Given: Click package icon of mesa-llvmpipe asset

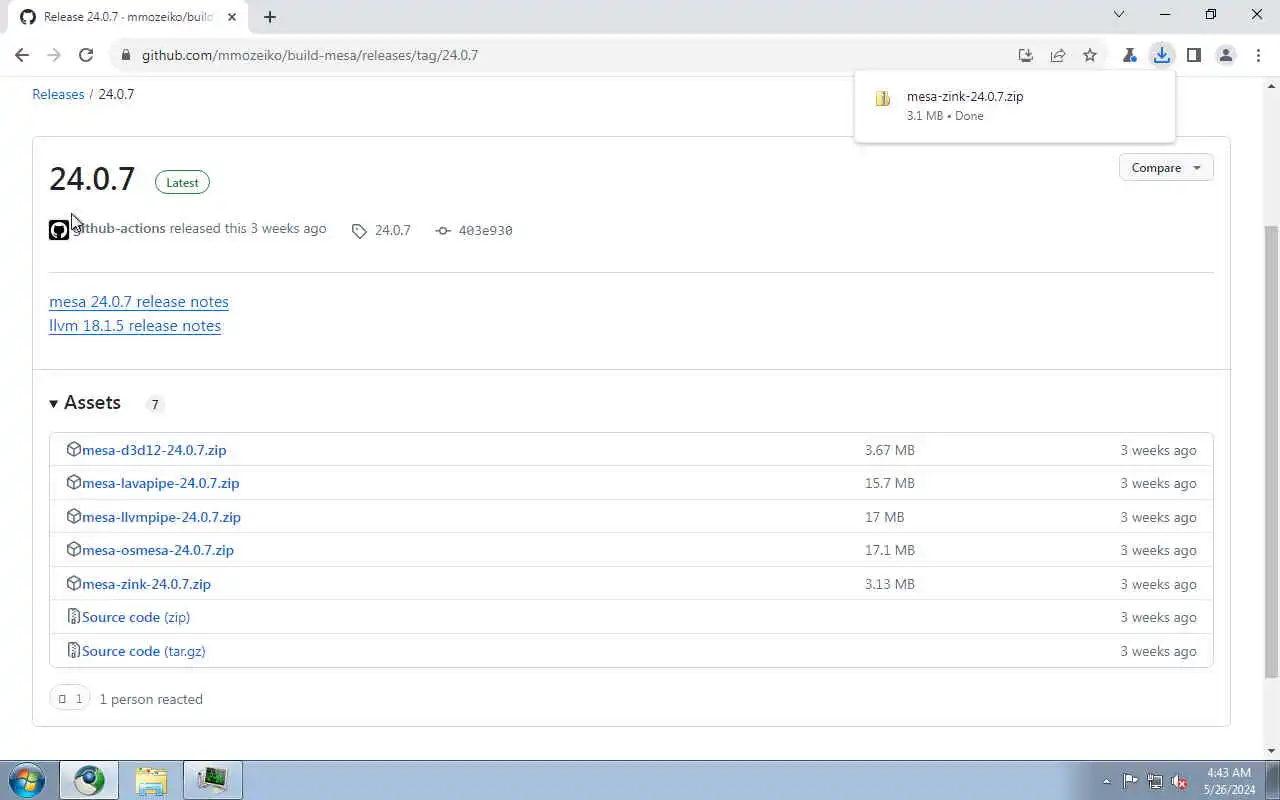Looking at the screenshot, I should [x=73, y=516].
